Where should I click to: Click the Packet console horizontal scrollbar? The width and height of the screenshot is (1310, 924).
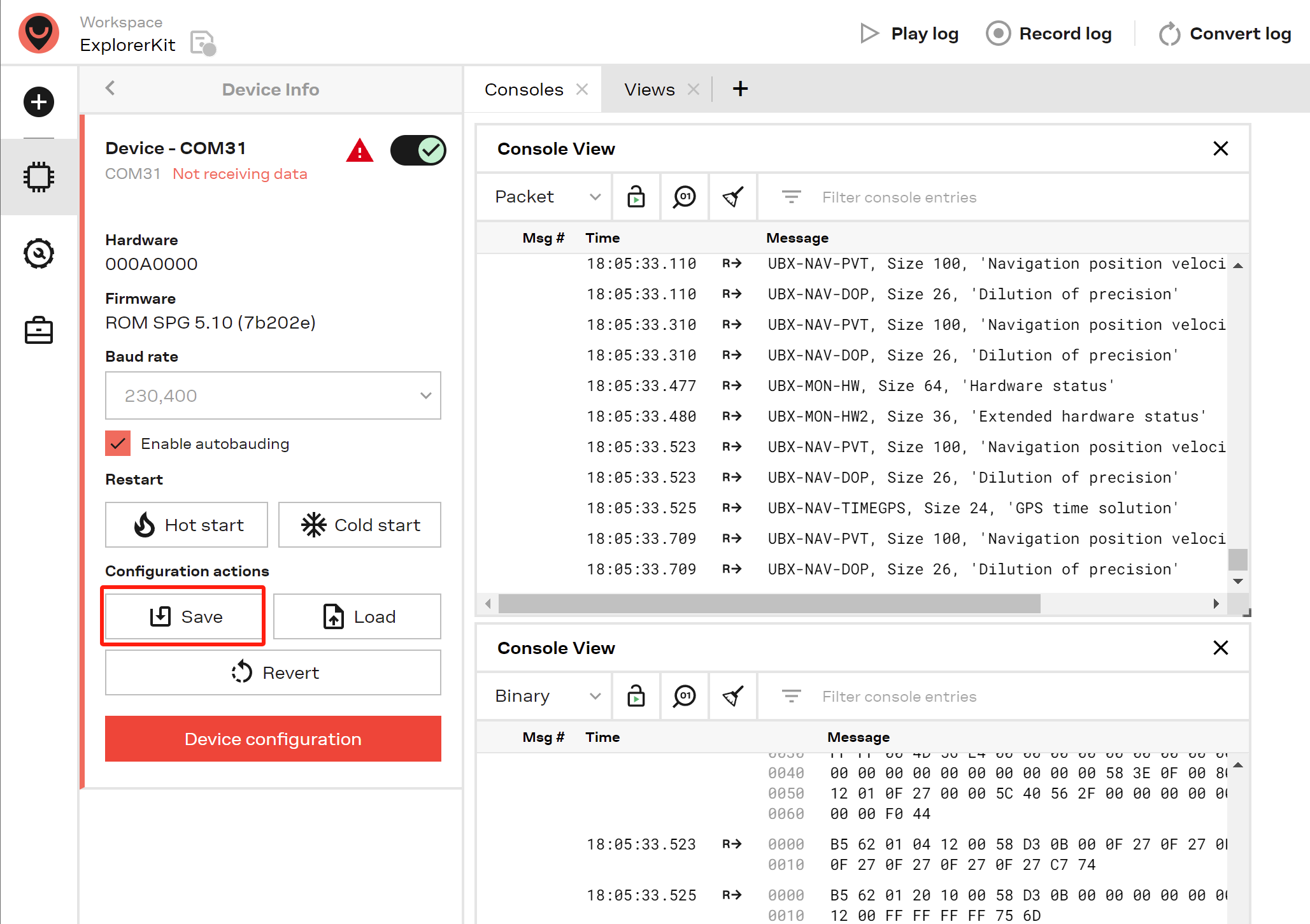769,604
